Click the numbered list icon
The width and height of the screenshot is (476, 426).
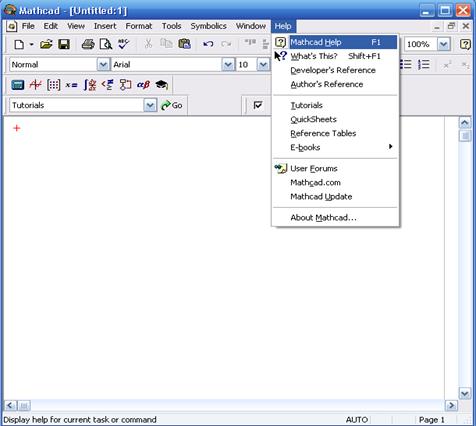coord(424,64)
